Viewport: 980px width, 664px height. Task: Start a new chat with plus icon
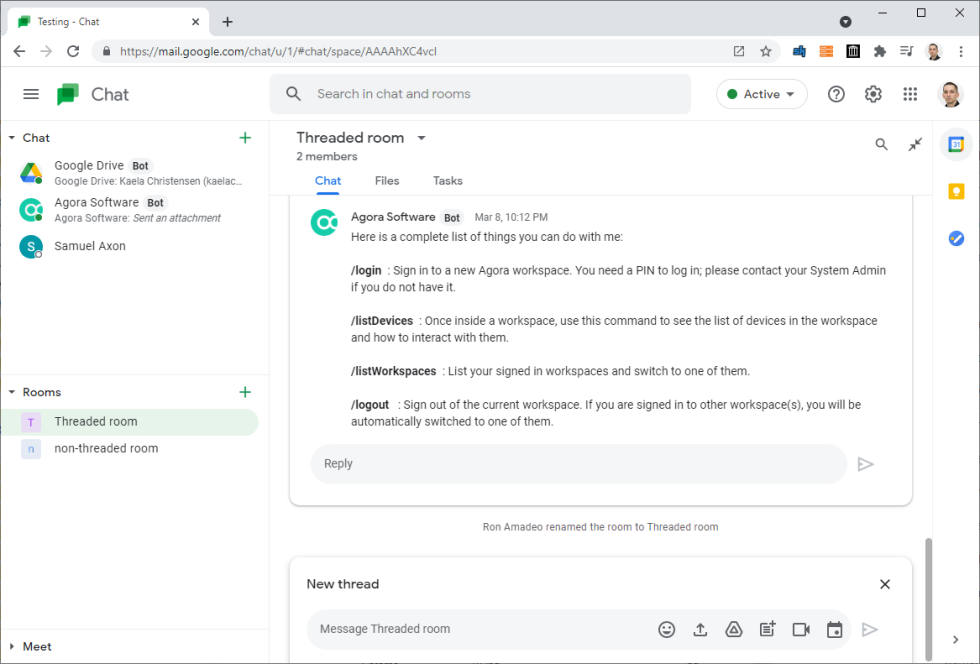pos(245,138)
